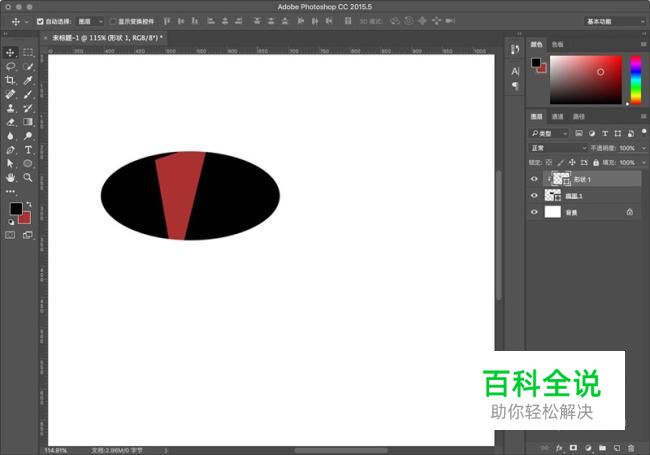Select the Eyedropper tool

(x=28, y=80)
